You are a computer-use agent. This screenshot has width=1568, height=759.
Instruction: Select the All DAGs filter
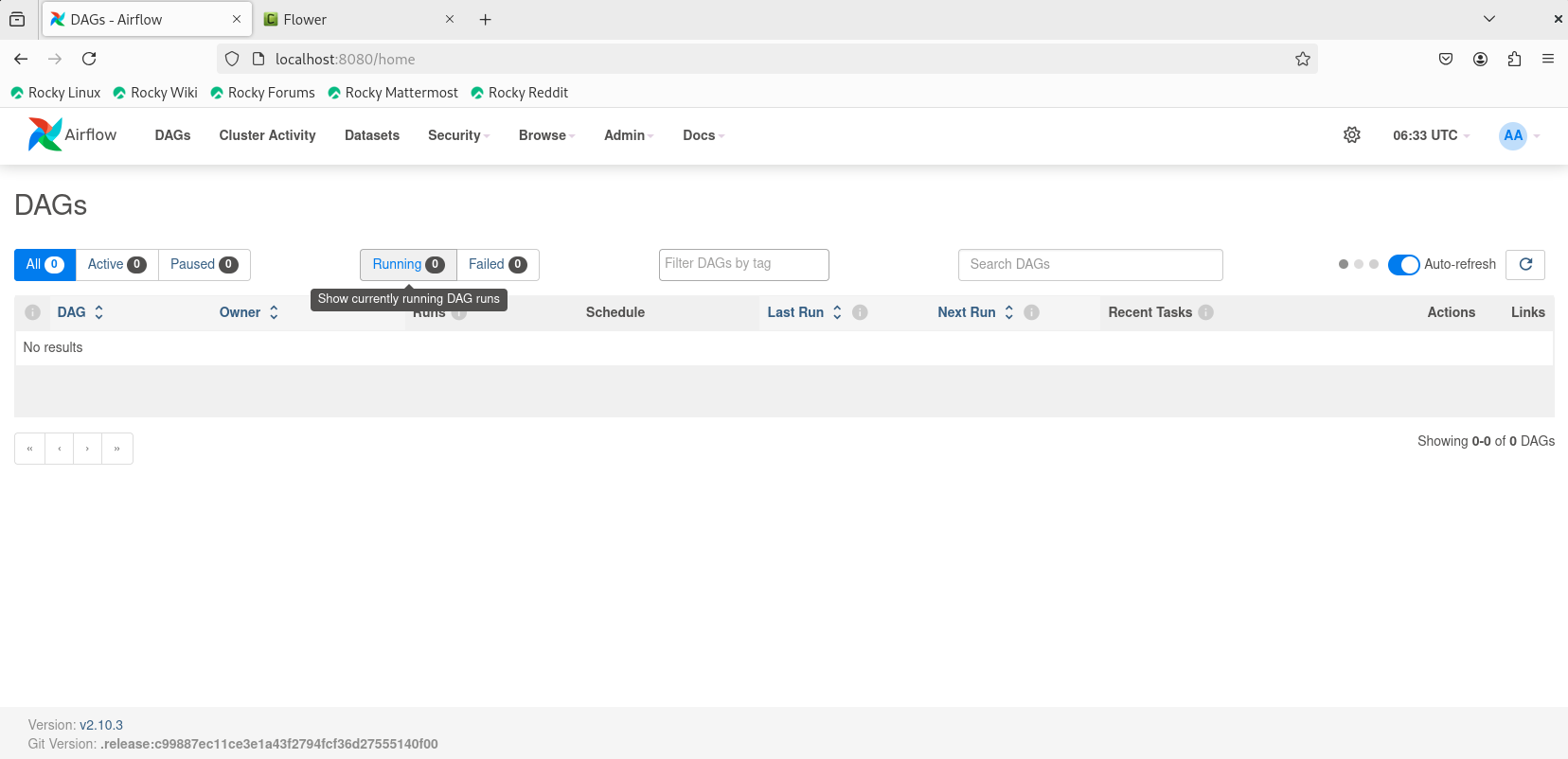45,265
